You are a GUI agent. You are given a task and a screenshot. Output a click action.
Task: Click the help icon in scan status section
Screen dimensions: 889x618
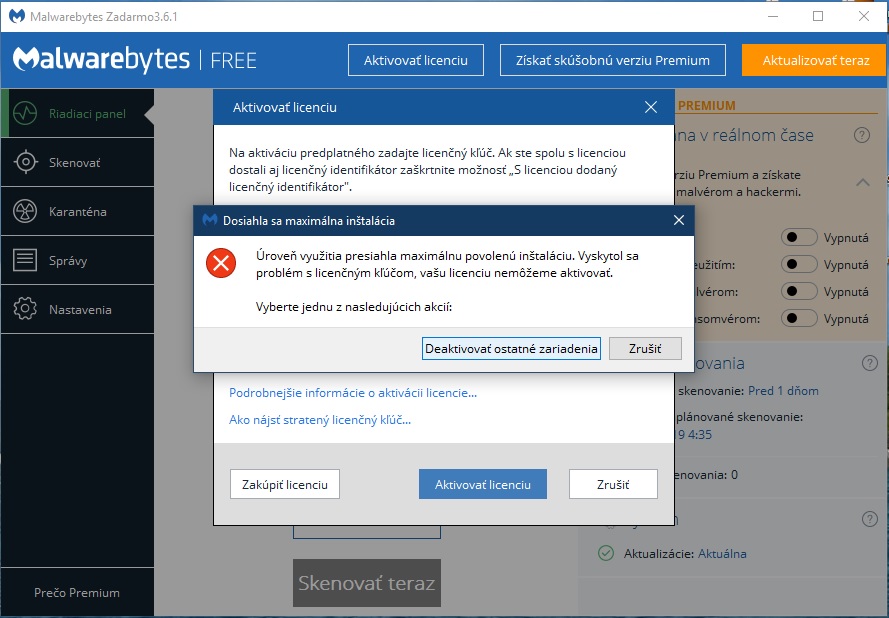pos(869,363)
